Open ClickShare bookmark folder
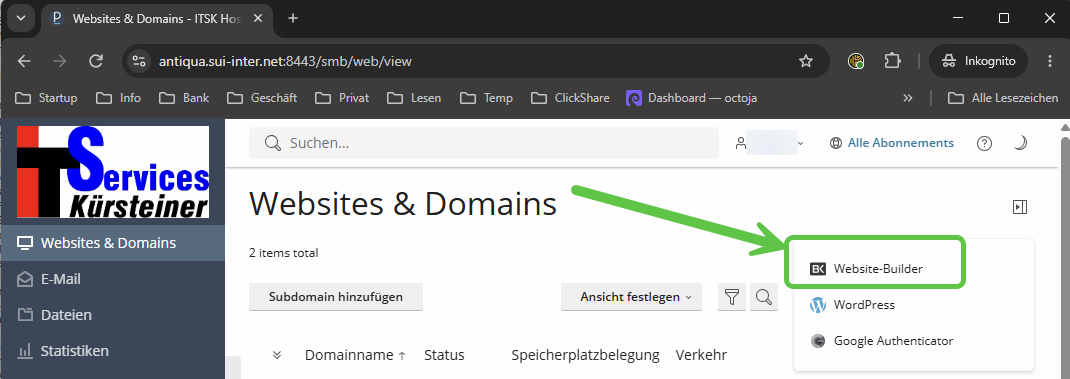Viewport: 1070px width, 379px height. [x=570, y=98]
